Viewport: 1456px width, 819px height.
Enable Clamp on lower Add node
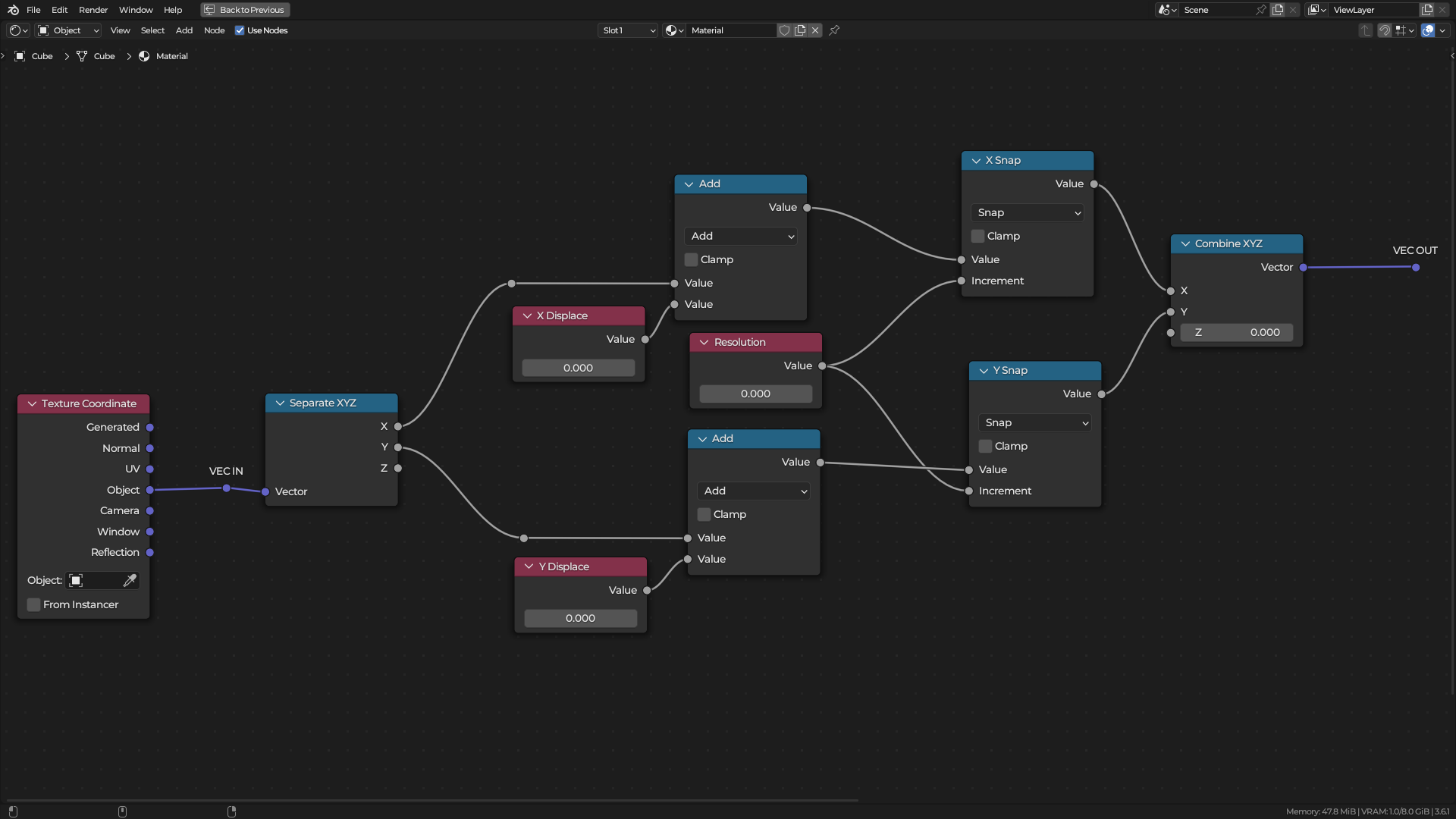704,514
